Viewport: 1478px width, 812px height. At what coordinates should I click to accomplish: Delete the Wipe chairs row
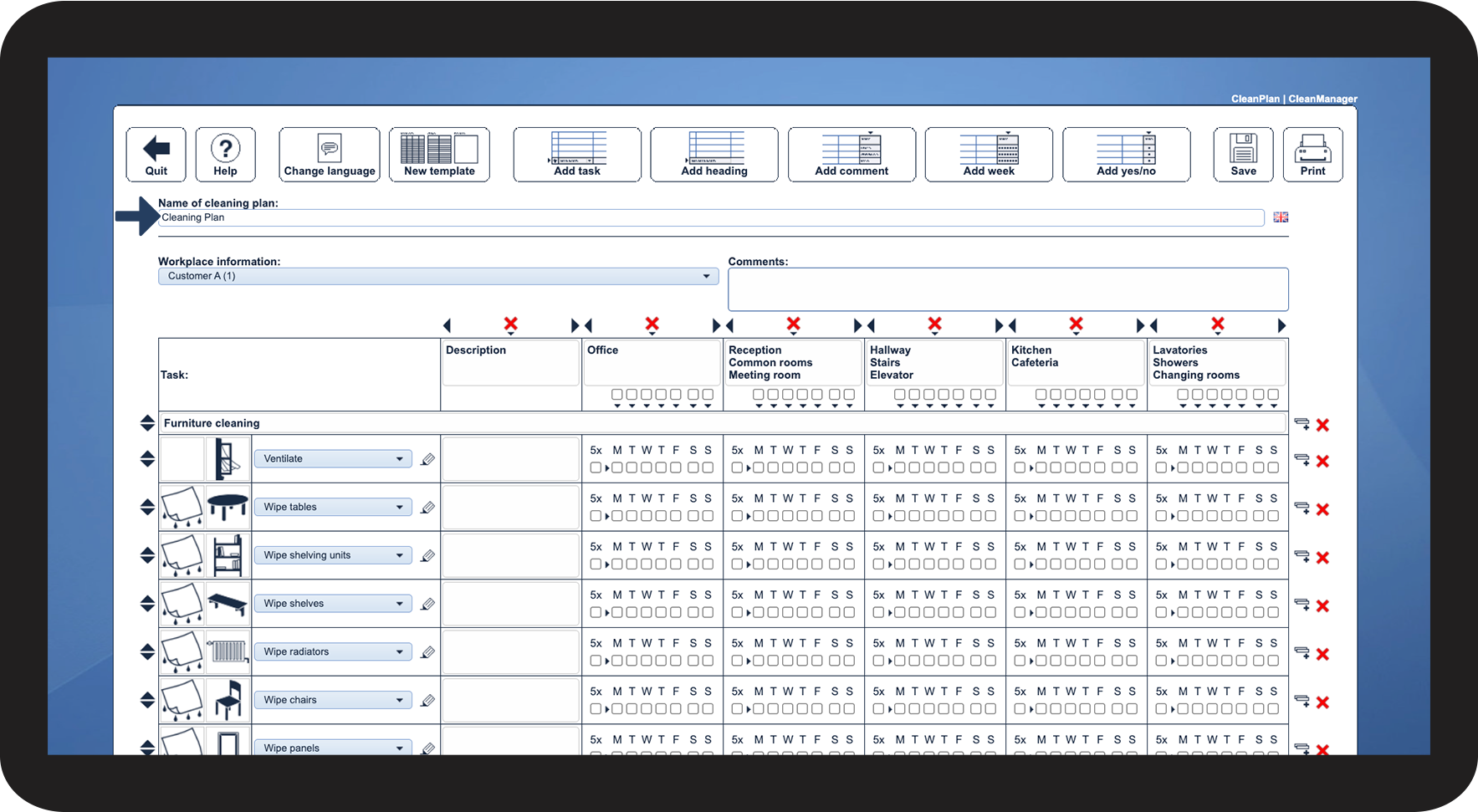[1322, 702]
